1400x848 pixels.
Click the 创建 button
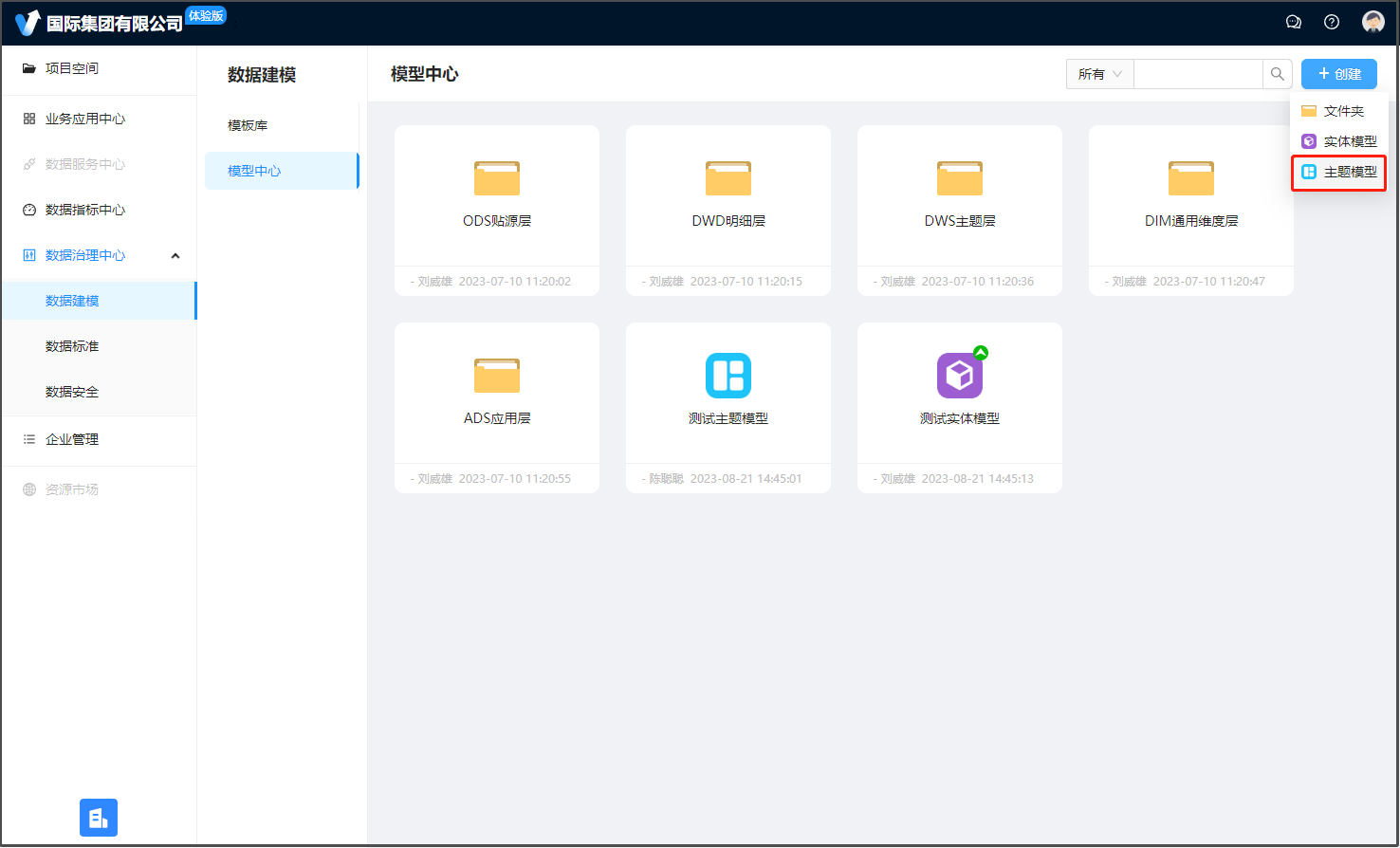pos(1338,74)
